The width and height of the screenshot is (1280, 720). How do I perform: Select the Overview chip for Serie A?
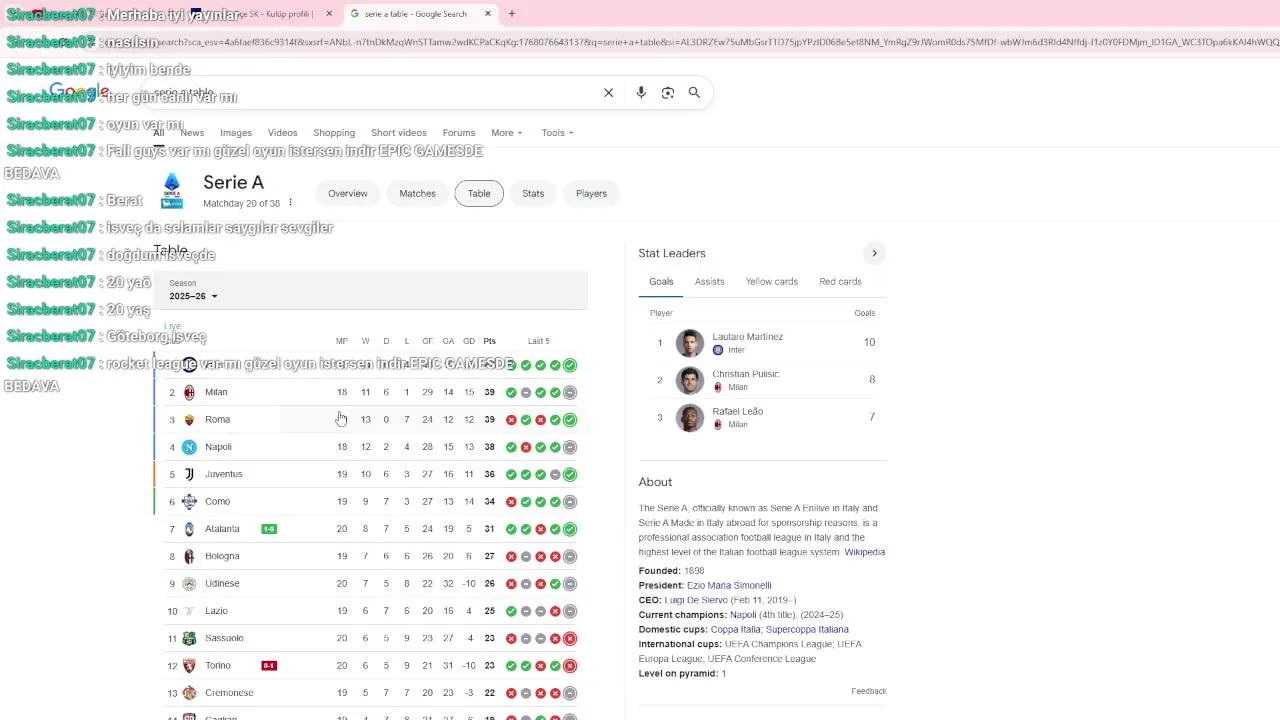point(348,193)
